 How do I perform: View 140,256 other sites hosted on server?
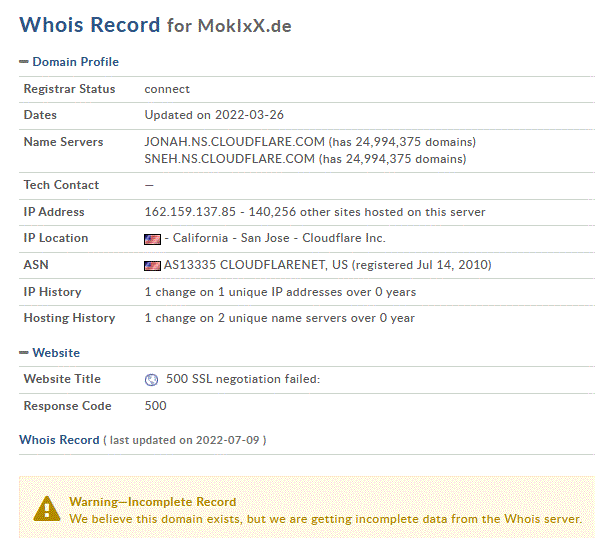click(x=367, y=212)
